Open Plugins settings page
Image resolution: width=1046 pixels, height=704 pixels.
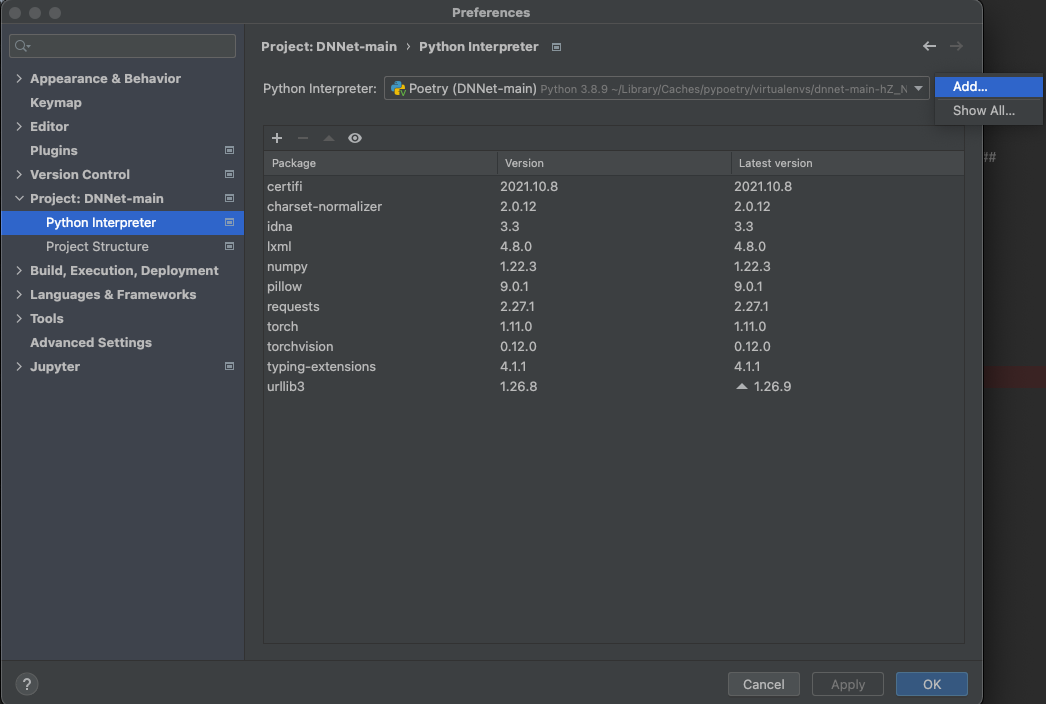click(53, 150)
